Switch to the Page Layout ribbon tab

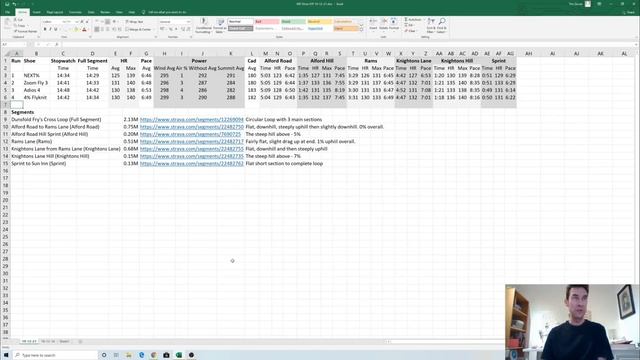tap(55, 12)
